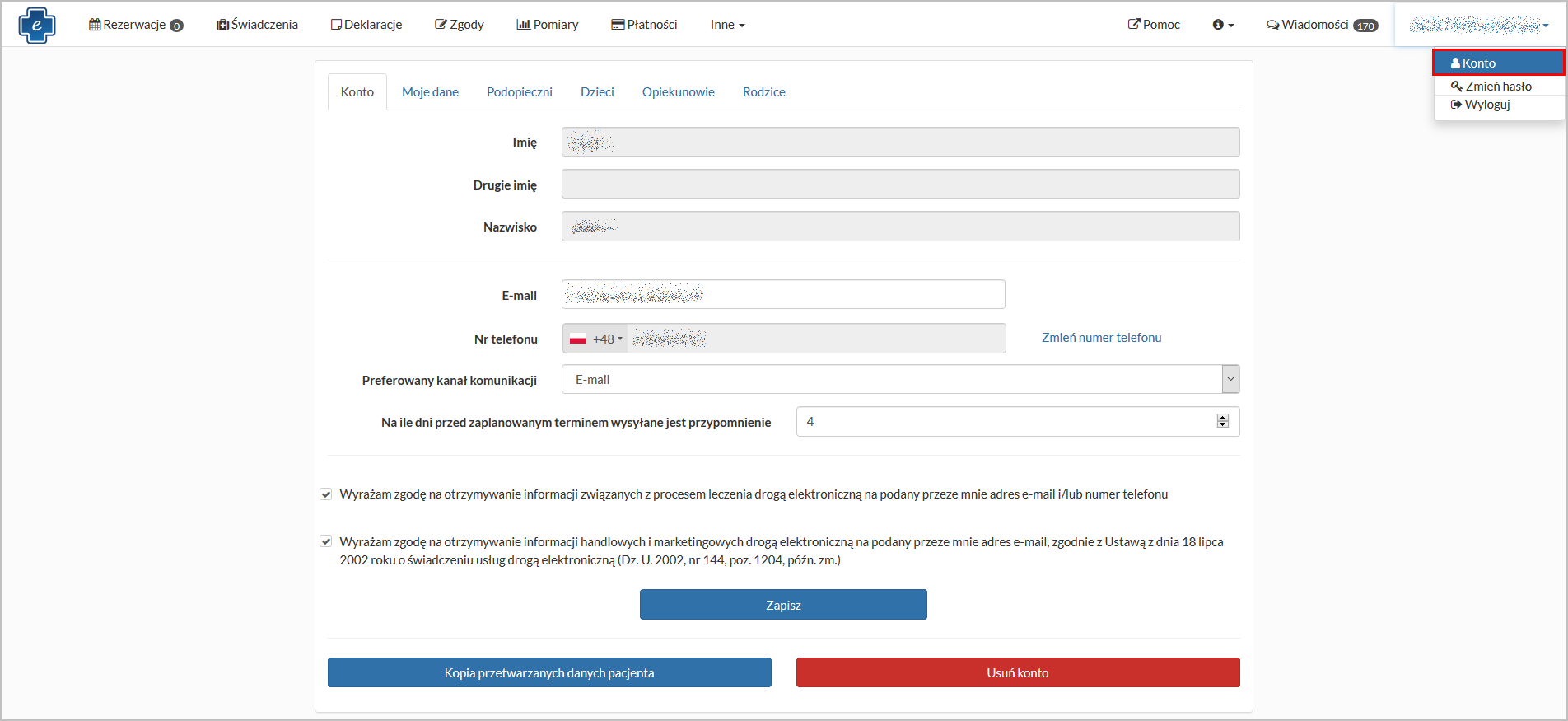This screenshot has width=1568, height=721.
Task: Go to Świadczenia via briefcase icon
Action: [x=257, y=25]
